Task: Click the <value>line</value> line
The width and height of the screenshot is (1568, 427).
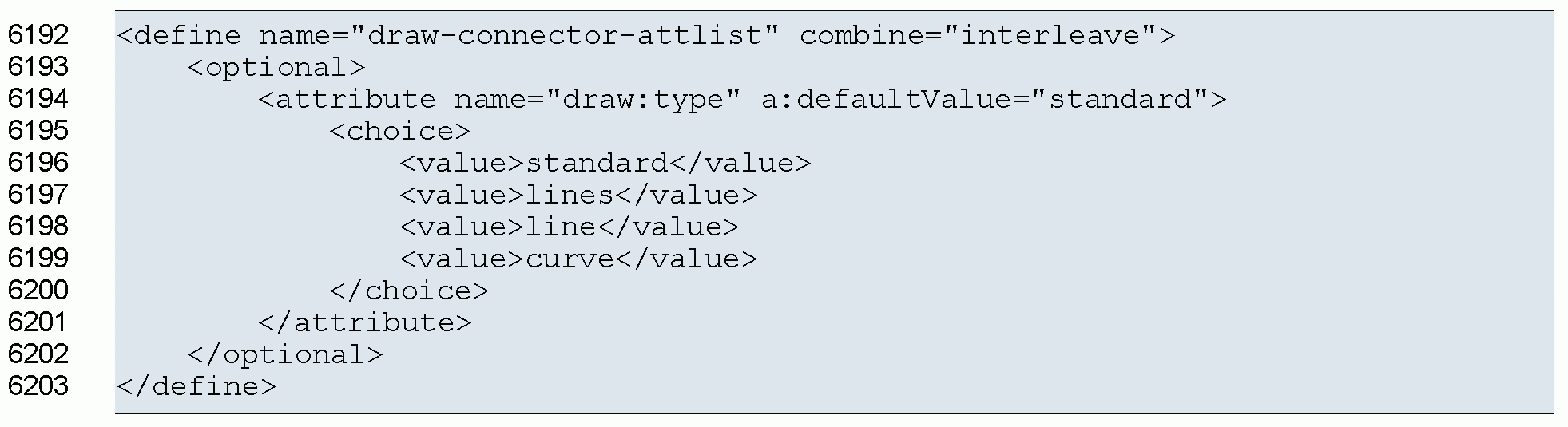Action: point(570,227)
